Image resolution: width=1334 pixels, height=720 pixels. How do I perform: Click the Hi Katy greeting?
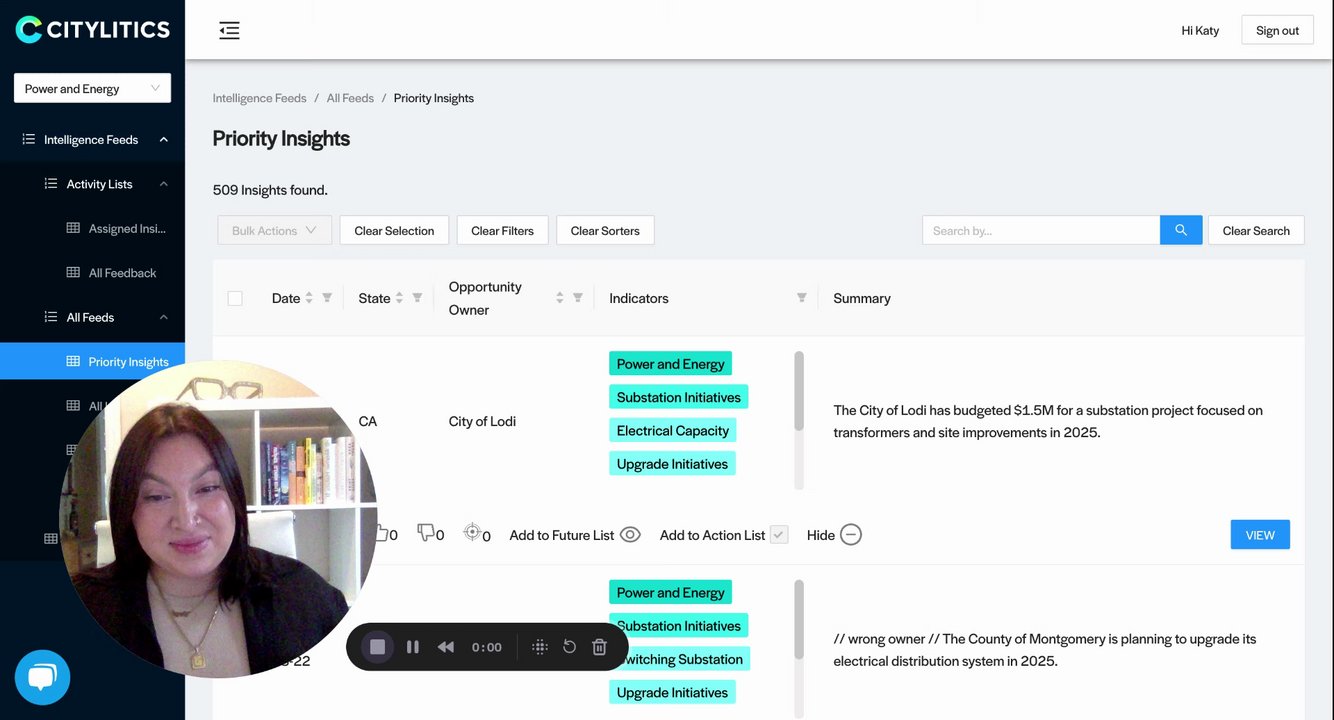[x=1200, y=30]
